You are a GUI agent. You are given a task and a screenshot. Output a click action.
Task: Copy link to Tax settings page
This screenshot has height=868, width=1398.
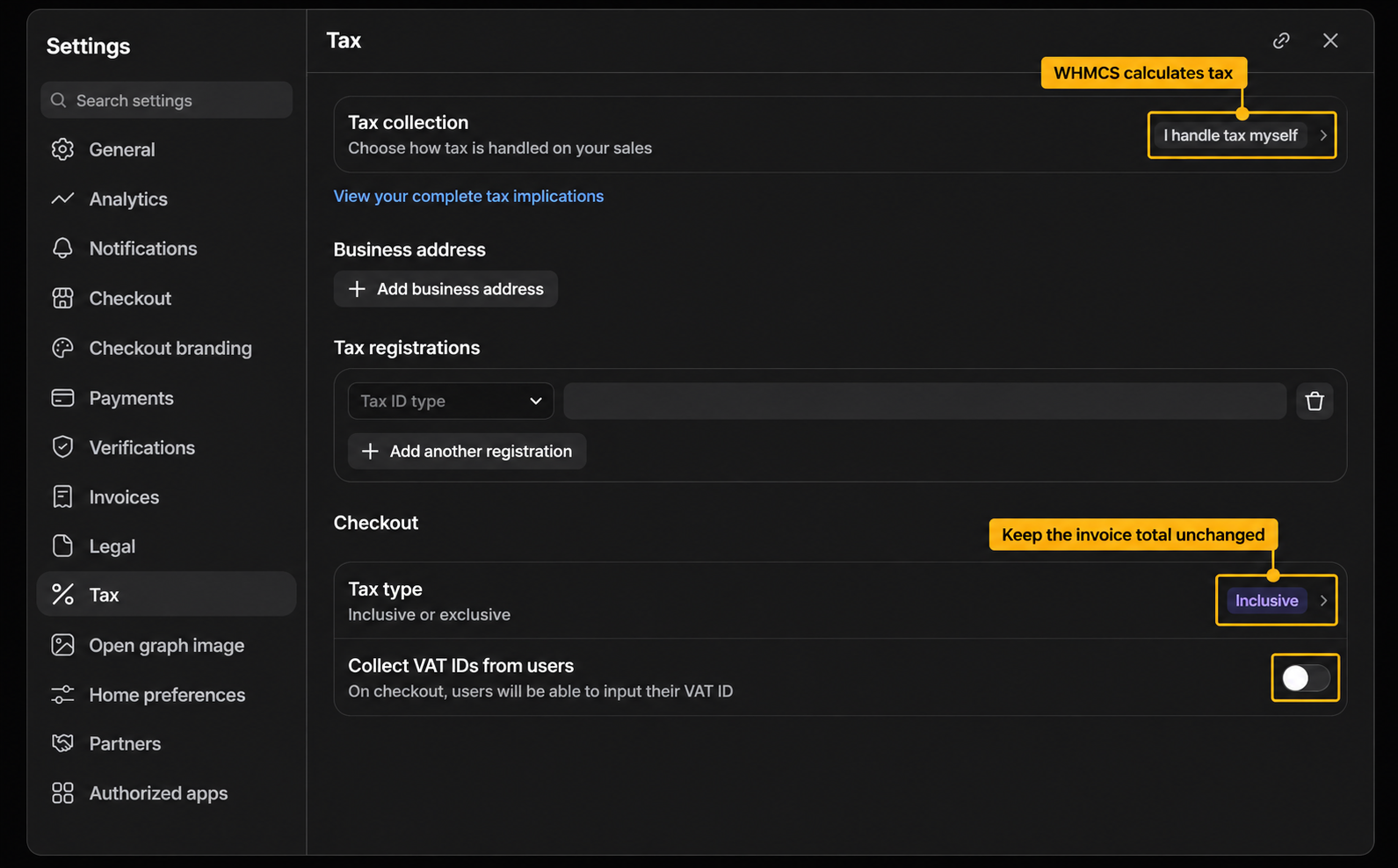pyautogui.click(x=1281, y=40)
